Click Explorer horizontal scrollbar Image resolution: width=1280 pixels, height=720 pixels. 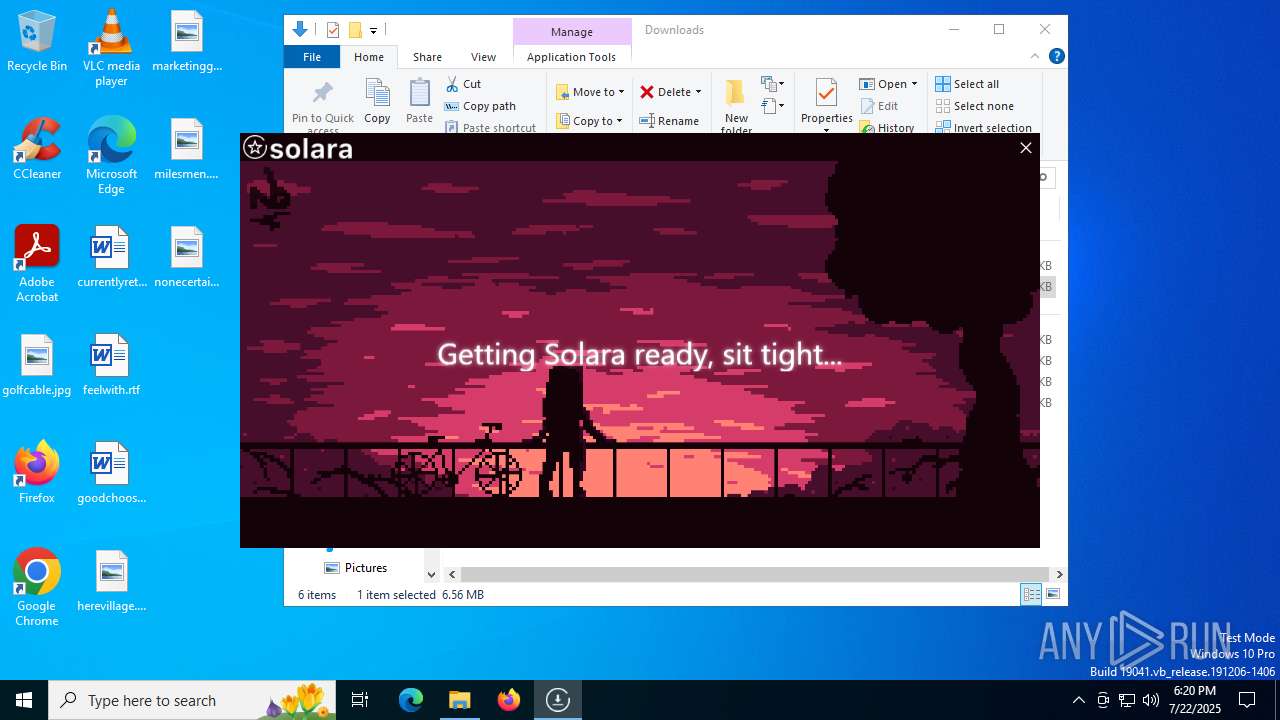(x=753, y=574)
